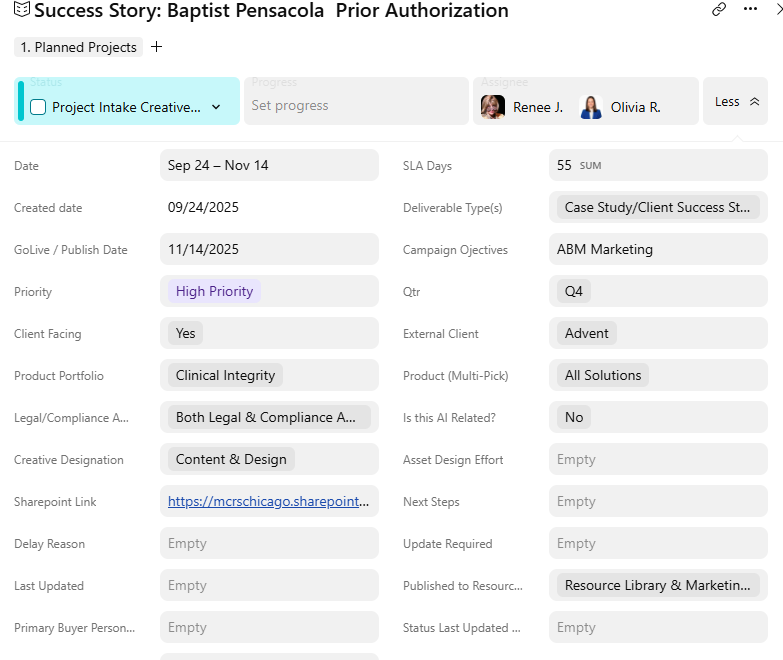Image resolution: width=783 pixels, height=660 pixels.
Task: Click the empty Delay Reason field
Action: point(269,543)
